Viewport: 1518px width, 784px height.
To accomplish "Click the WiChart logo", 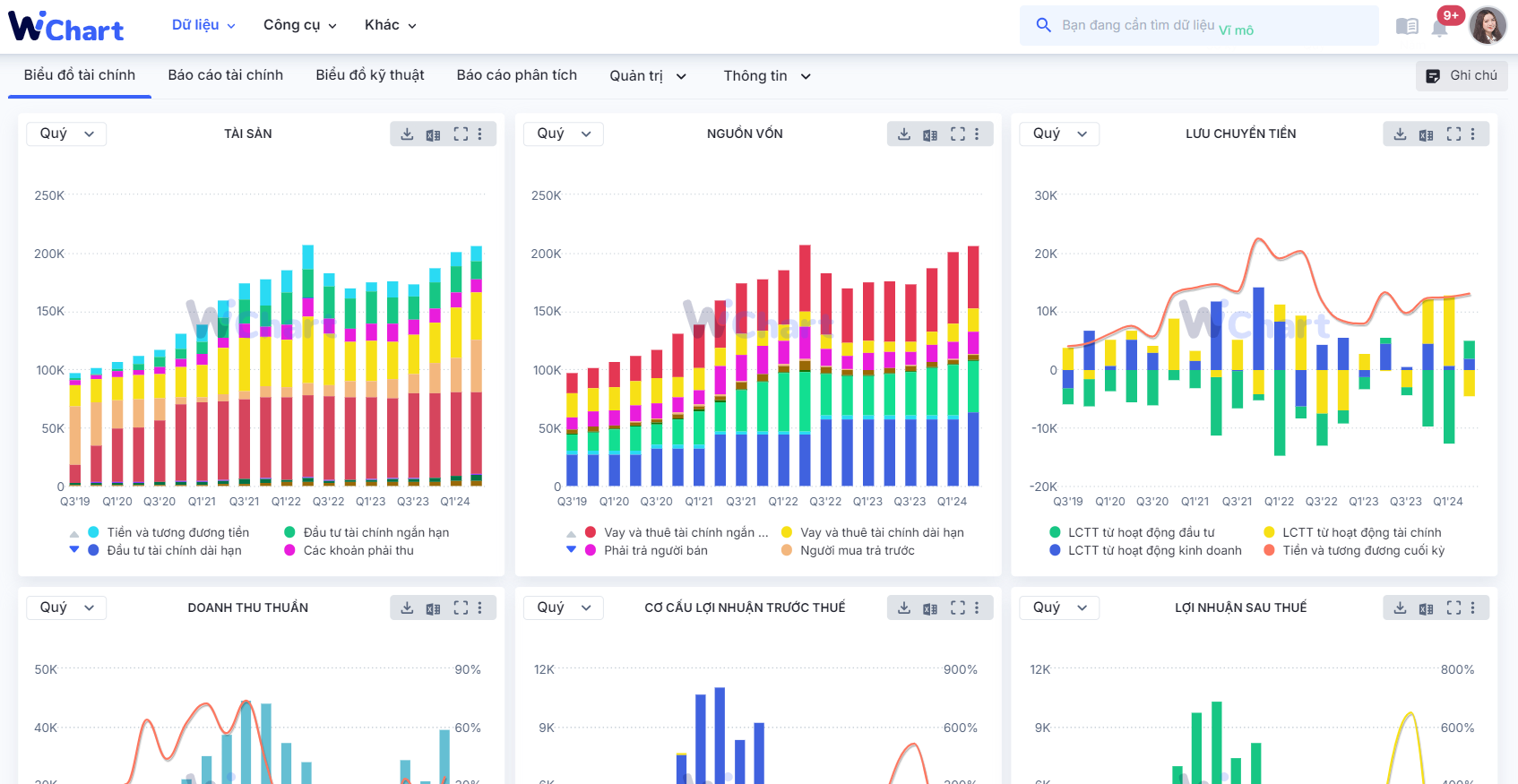I will [65, 26].
